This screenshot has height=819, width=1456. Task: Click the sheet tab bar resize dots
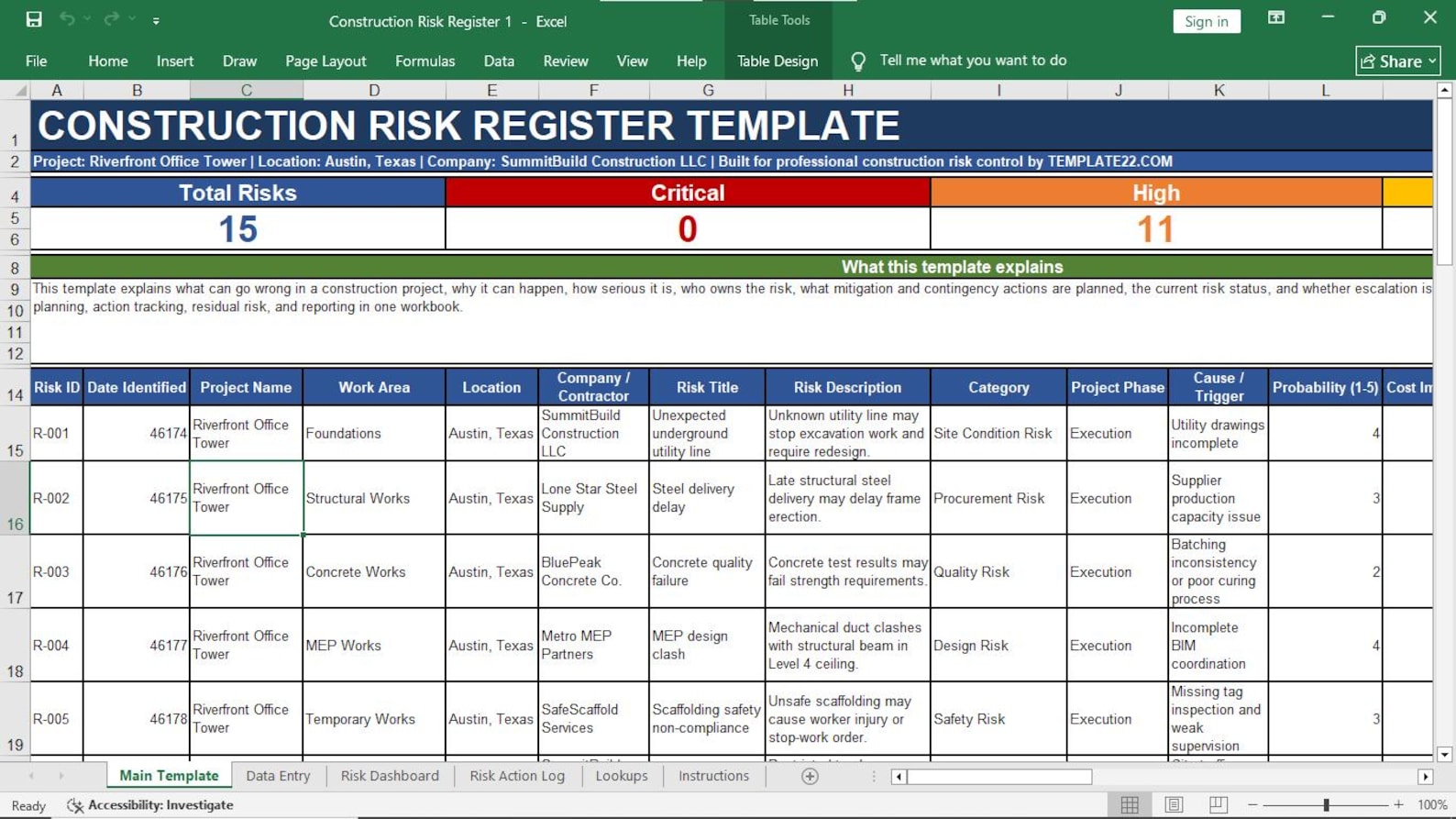[874, 777]
